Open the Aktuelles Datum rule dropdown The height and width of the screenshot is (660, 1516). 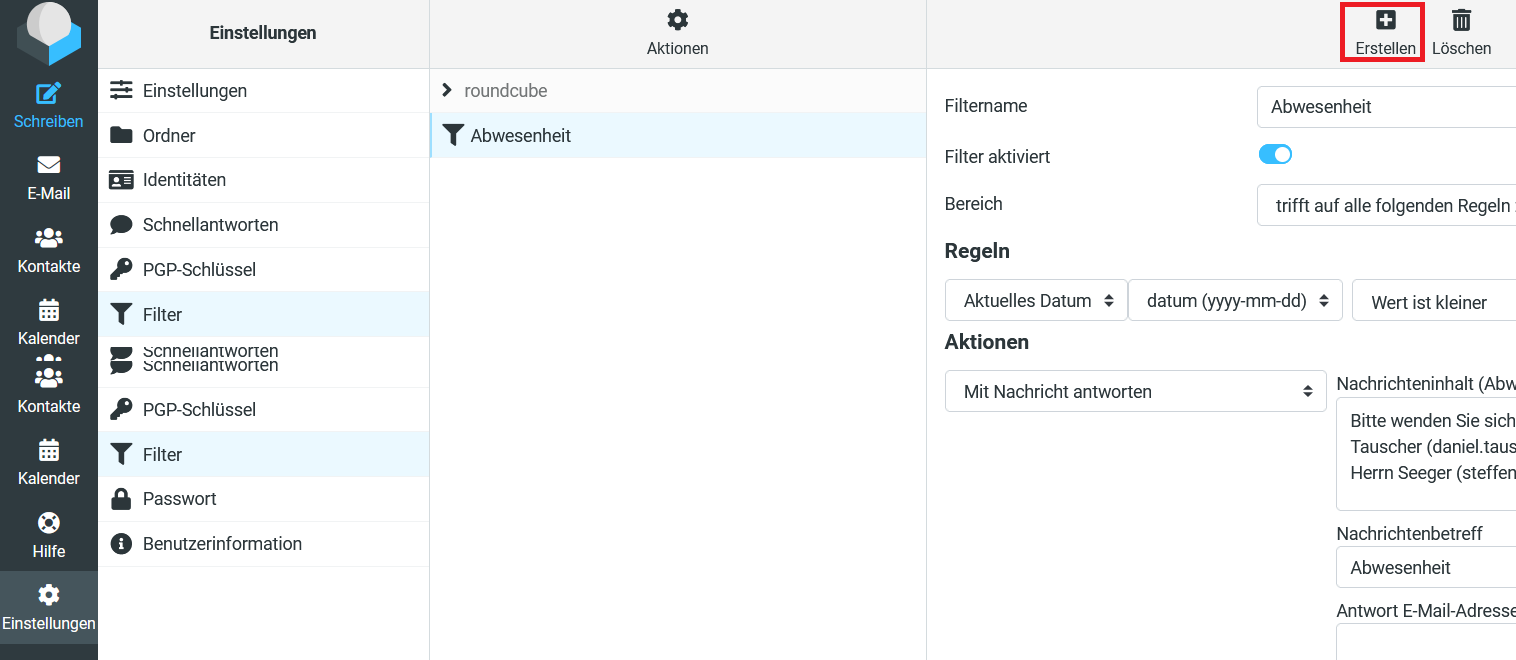pos(1036,301)
